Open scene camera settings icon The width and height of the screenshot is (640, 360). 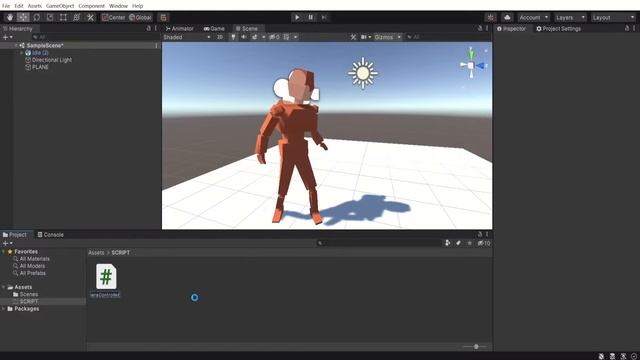coord(364,37)
